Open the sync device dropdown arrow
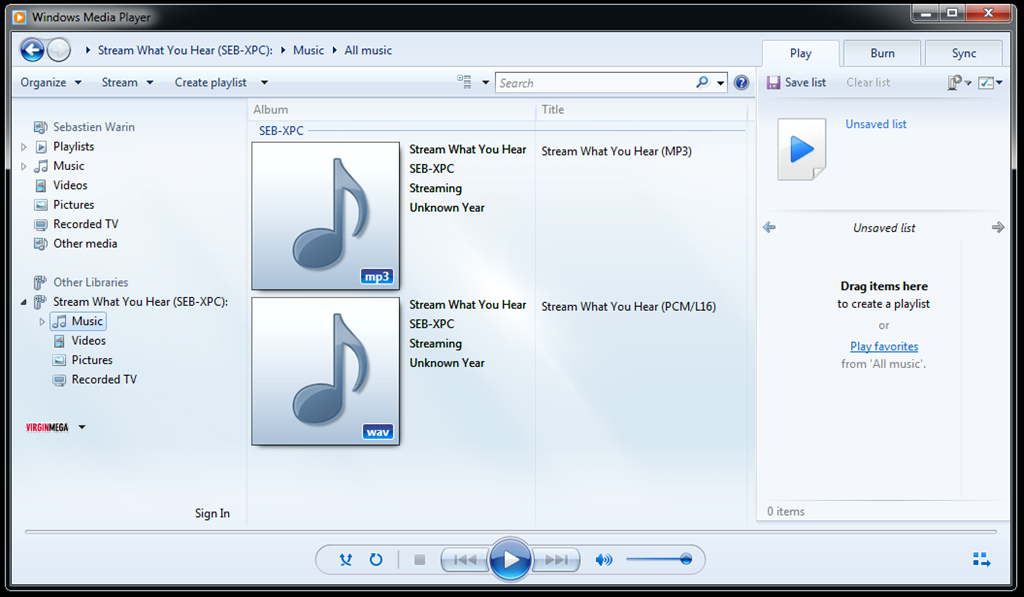1024x597 pixels. click(968, 82)
